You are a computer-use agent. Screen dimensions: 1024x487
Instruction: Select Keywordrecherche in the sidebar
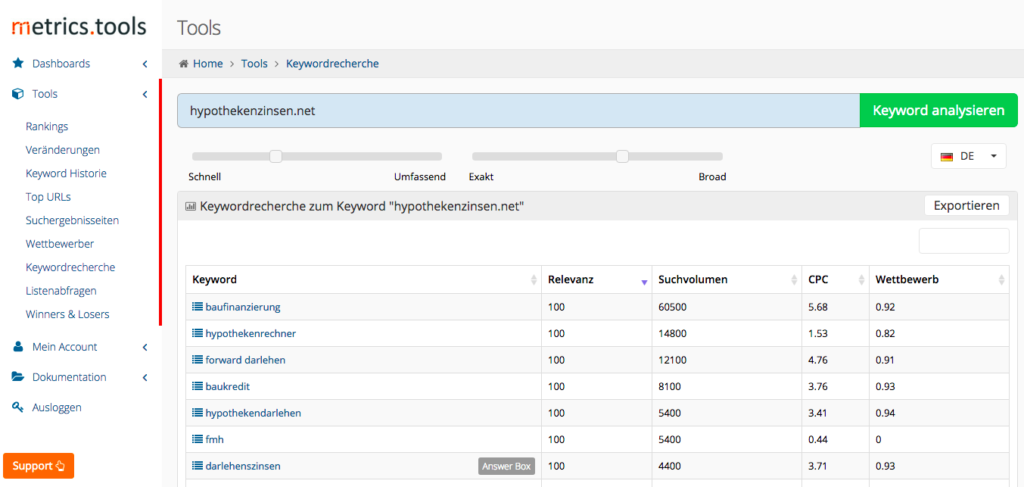click(71, 267)
